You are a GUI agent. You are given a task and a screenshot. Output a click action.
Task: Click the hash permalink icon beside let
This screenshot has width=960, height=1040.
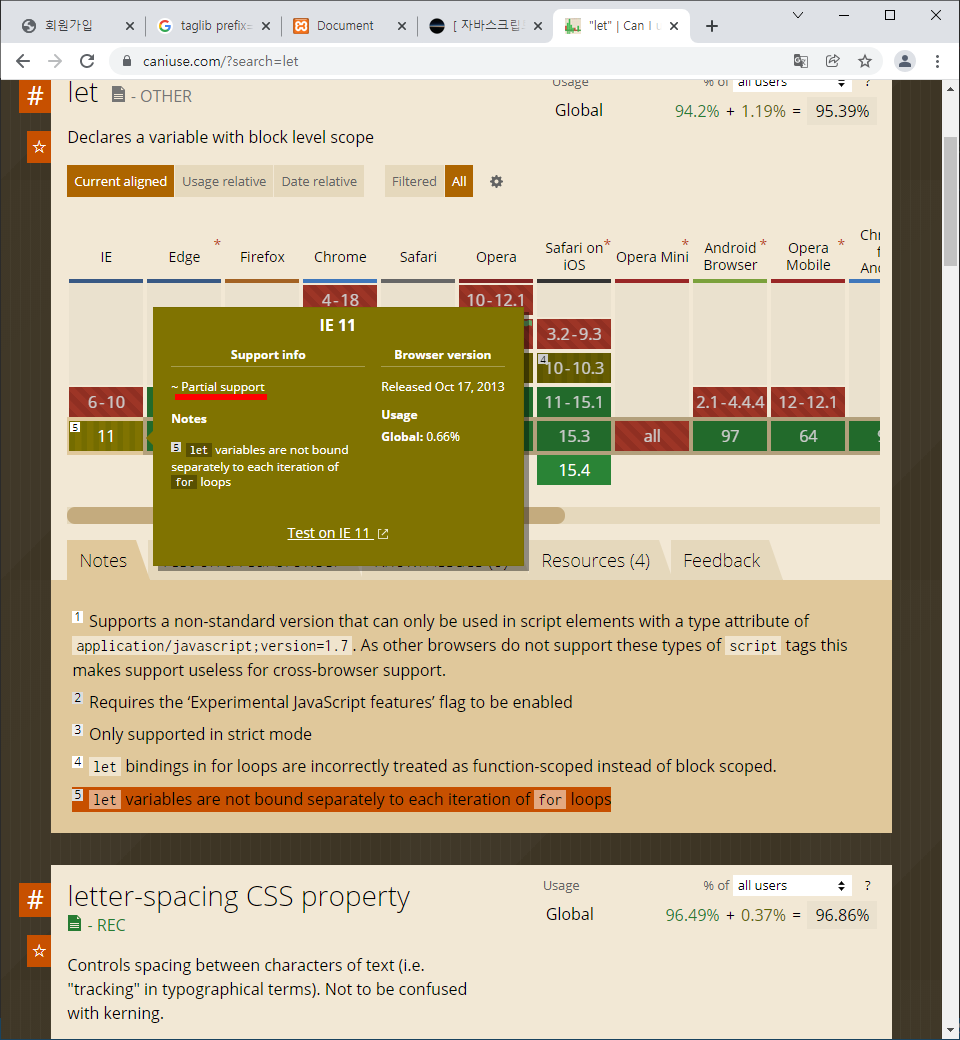click(35, 97)
